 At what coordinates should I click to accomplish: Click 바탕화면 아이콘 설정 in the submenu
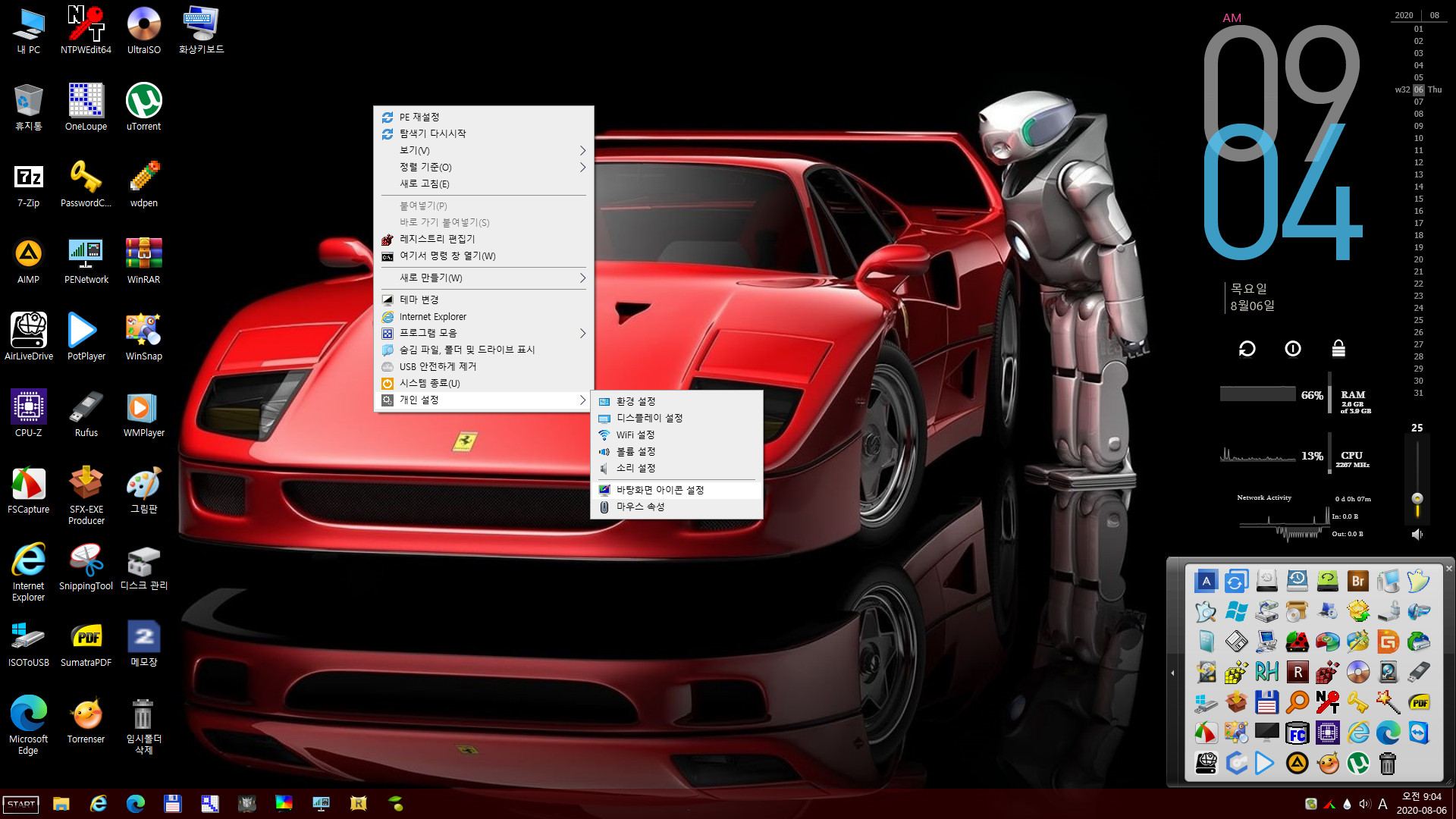coord(676,490)
